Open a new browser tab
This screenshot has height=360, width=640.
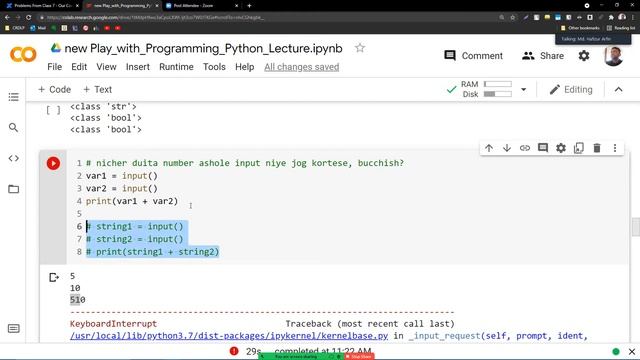coord(249,6)
